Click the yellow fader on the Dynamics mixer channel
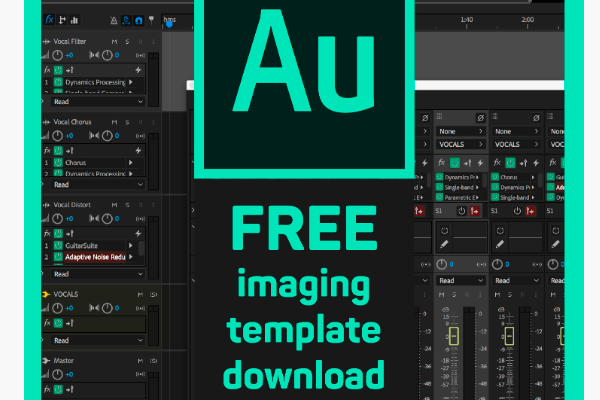Viewport: 600px width, 400px height. [454, 336]
